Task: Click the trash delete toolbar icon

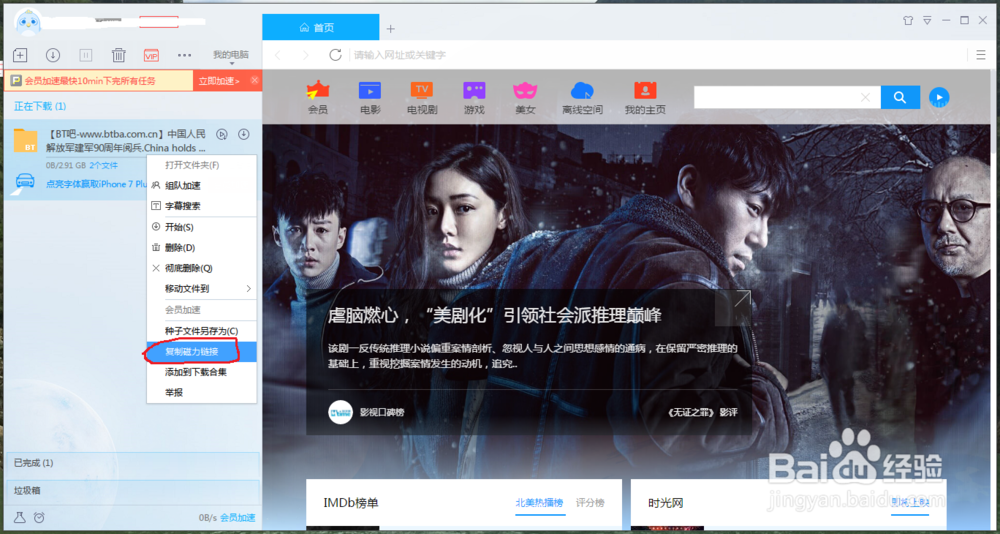Action: point(119,56)
